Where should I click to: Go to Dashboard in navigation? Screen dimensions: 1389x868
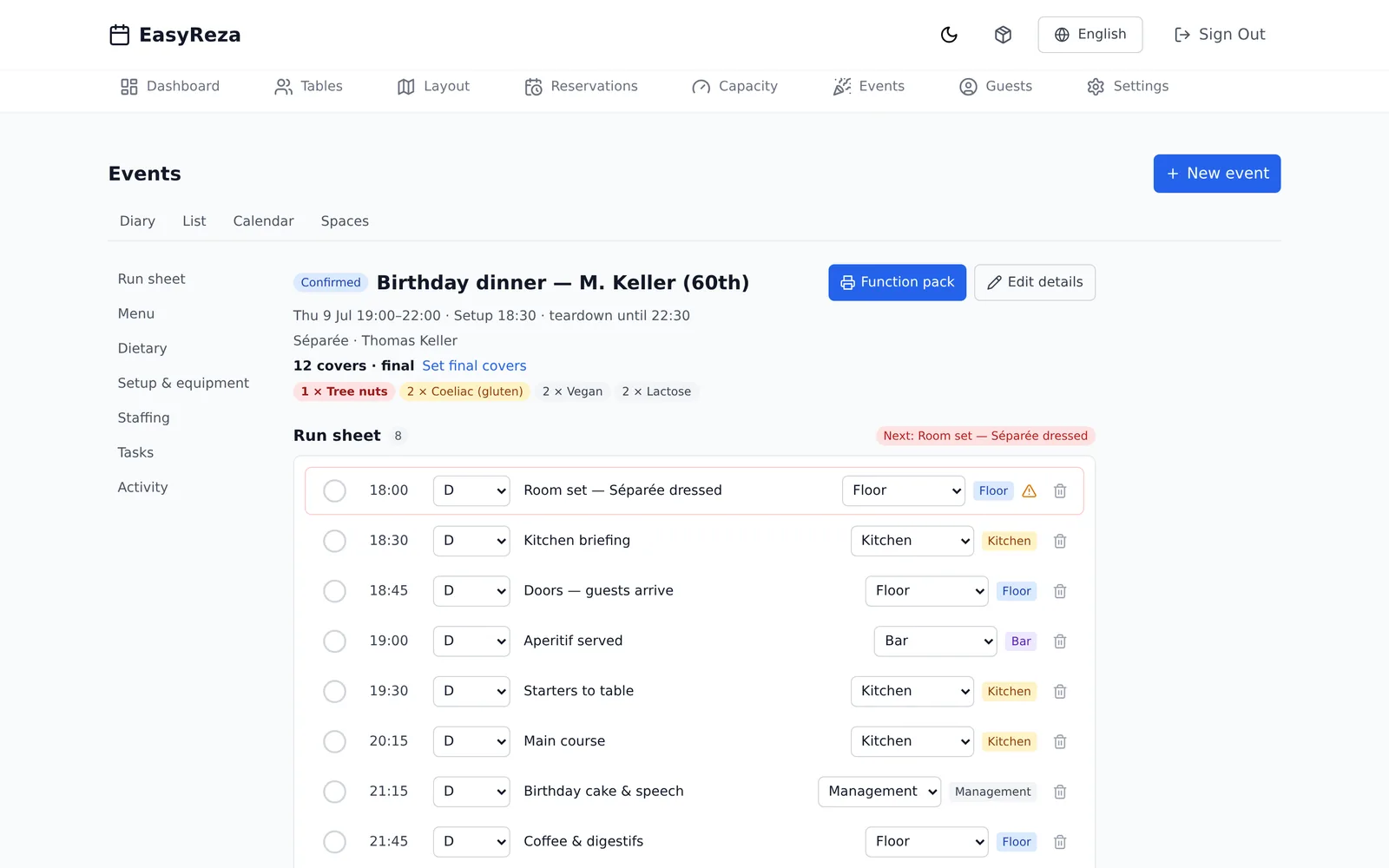170,87
